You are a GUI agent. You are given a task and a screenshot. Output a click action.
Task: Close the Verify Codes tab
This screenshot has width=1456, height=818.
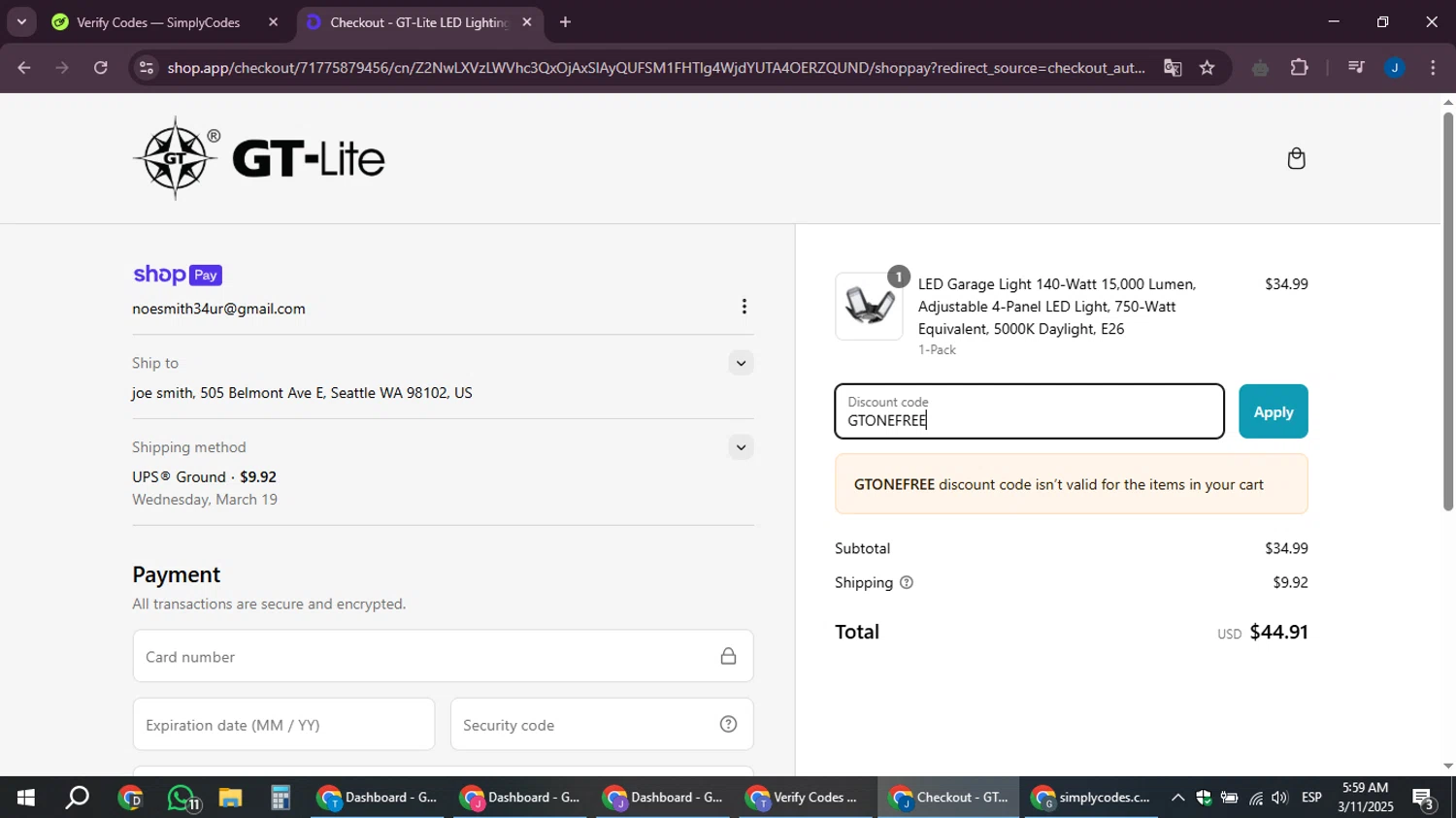[x=273, y=21]
